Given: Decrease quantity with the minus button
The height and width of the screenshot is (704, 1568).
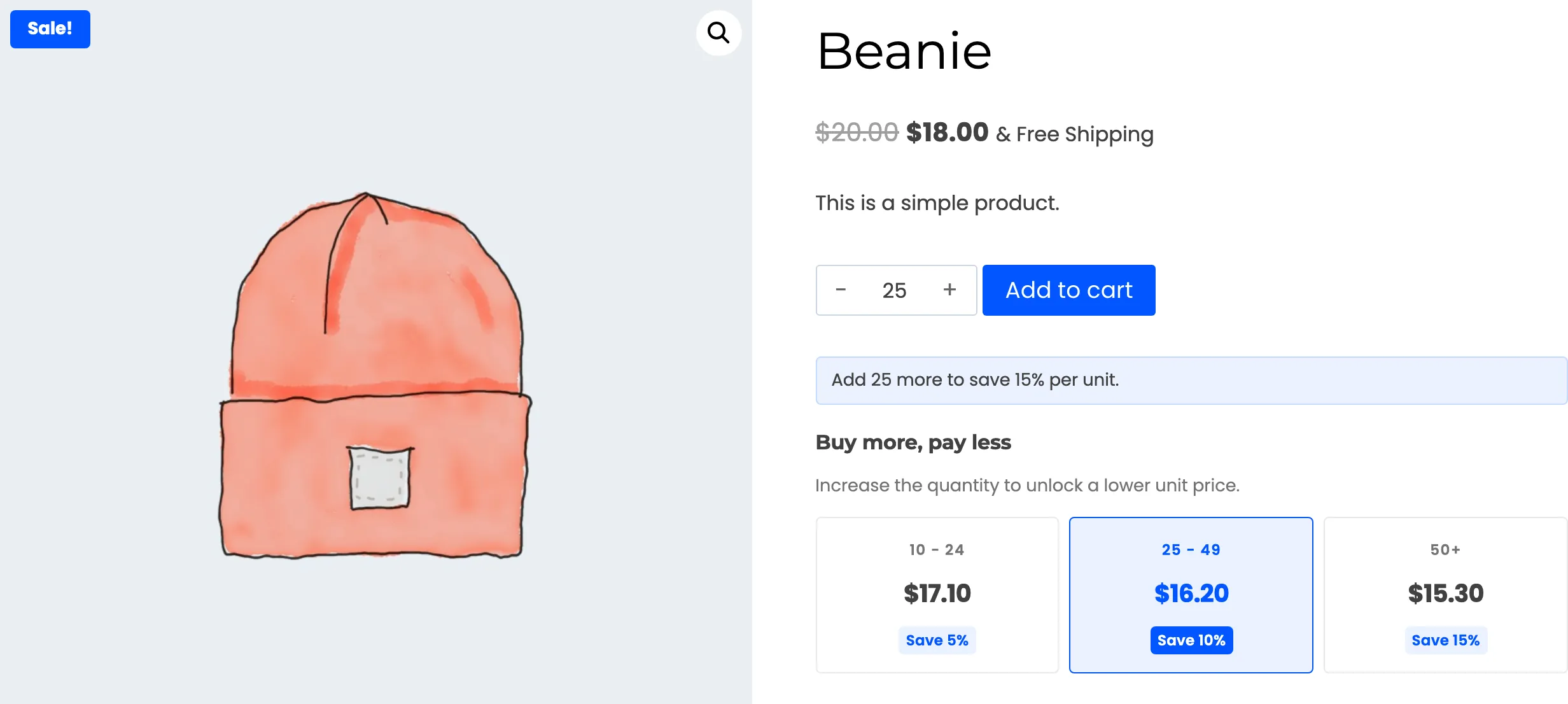Looking at the screenshot, I should (x=841, y=290).
